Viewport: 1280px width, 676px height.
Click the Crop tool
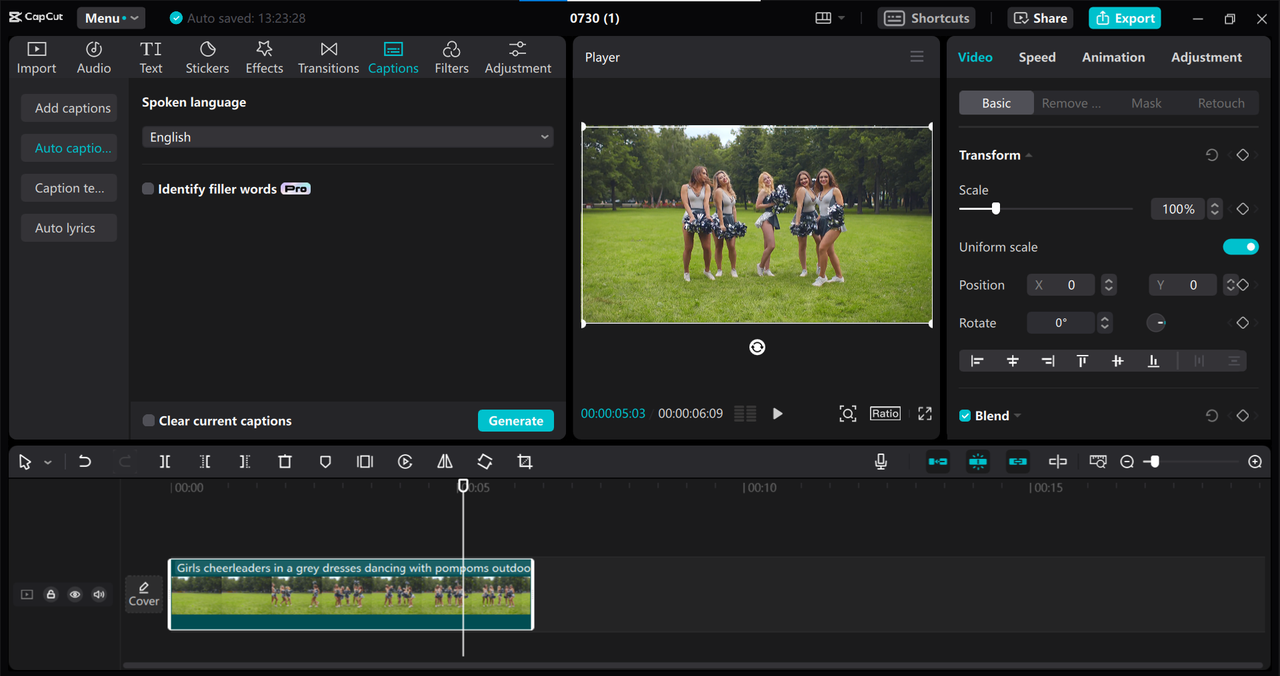tap(525, 461)
